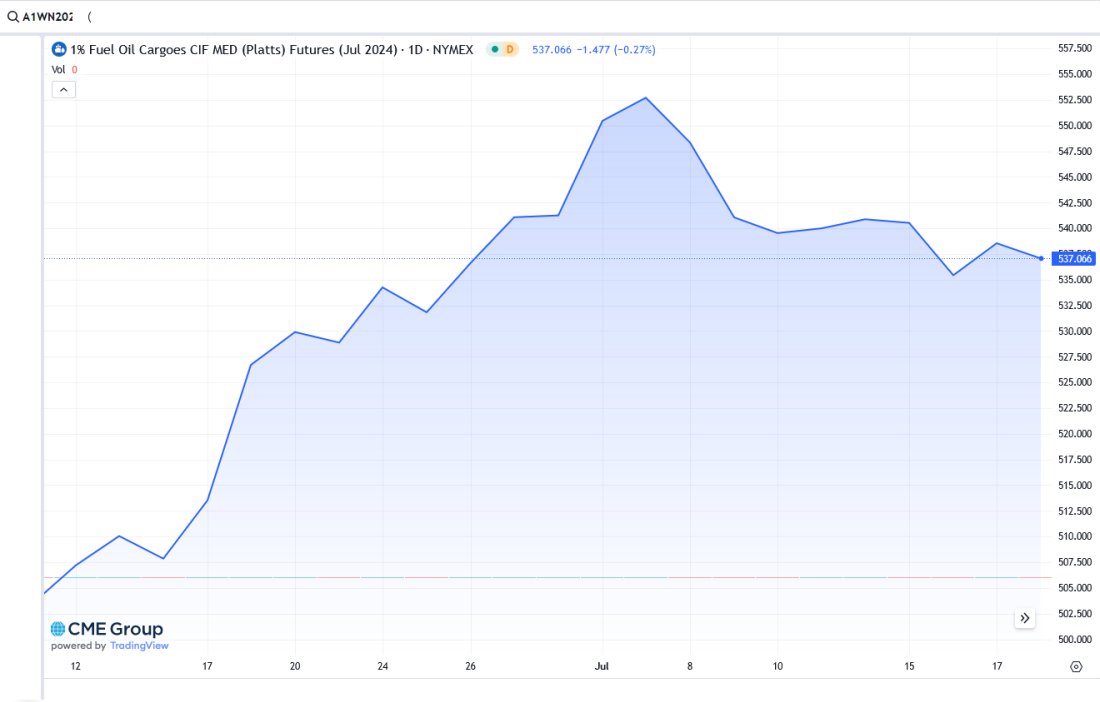Open the TradingView link

[x=139, y=646]
